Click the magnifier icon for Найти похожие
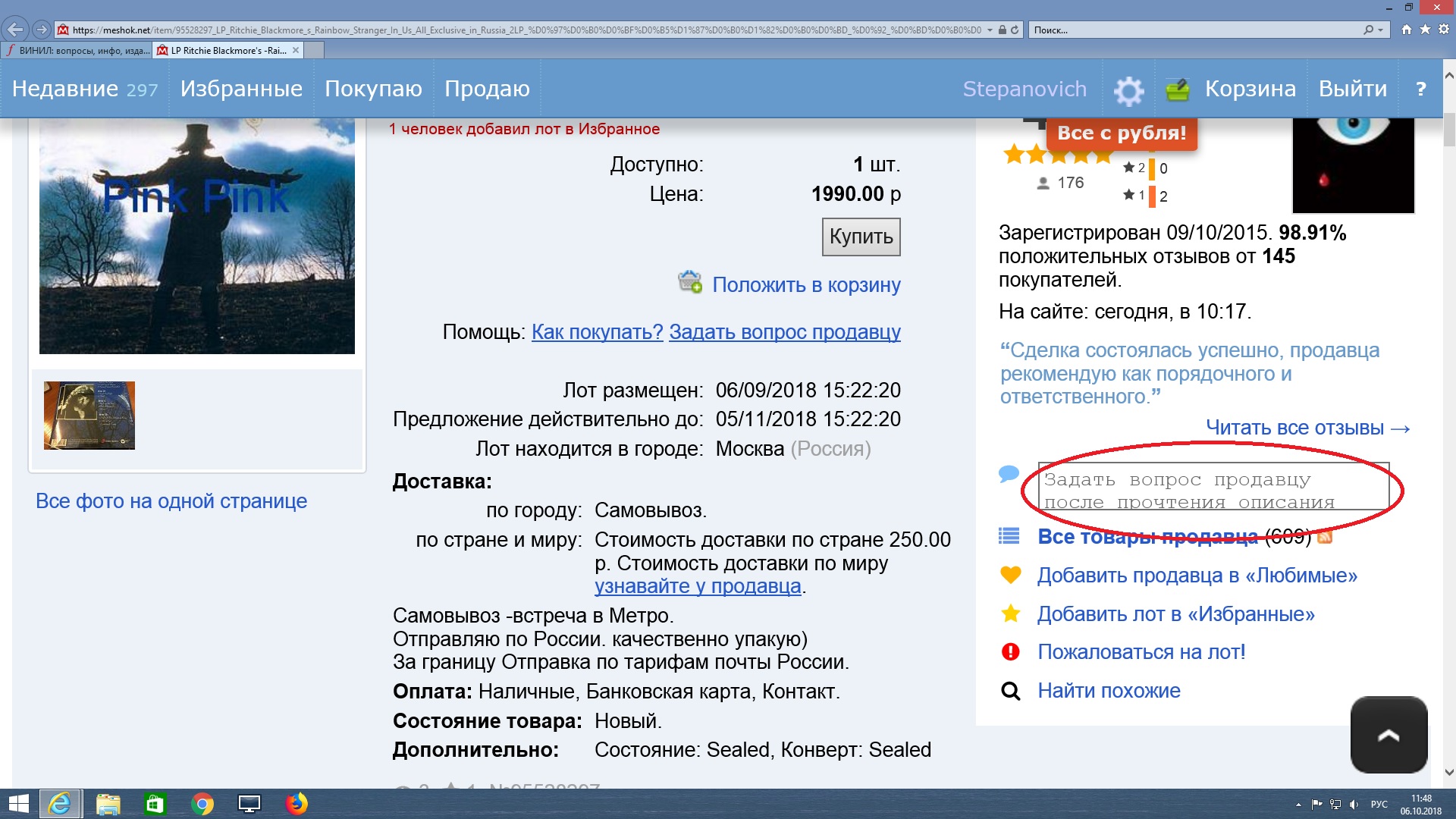 coord(1010,690)
